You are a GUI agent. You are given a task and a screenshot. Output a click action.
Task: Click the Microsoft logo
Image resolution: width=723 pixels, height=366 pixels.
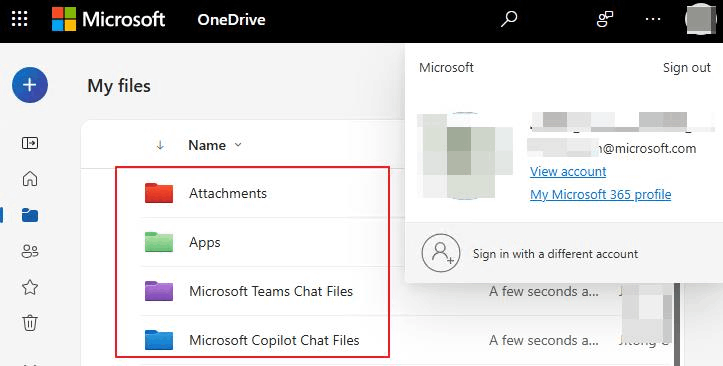click(109, 19)
